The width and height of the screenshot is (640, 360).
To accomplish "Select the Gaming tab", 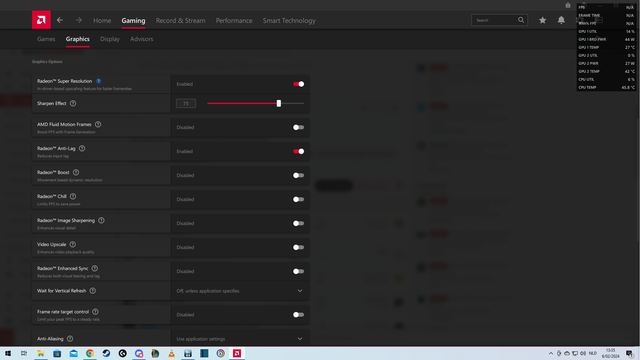I will [133, 20].
